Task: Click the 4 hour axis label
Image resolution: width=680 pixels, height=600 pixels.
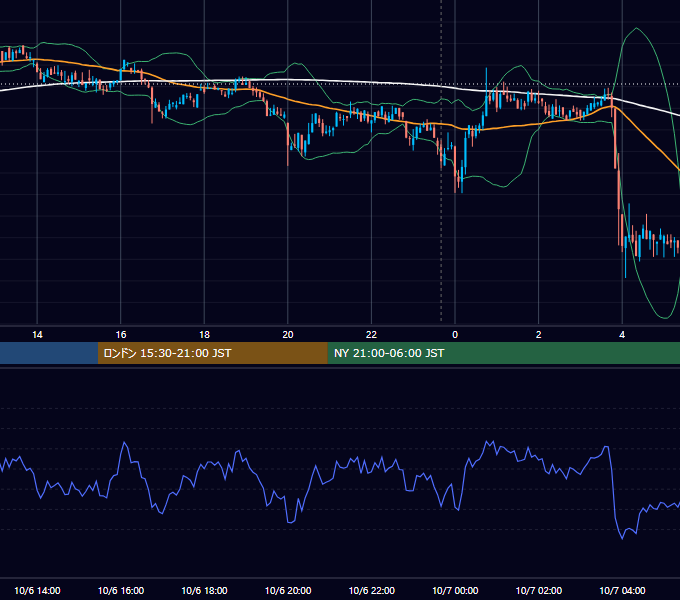Action: tap(622, 335)
